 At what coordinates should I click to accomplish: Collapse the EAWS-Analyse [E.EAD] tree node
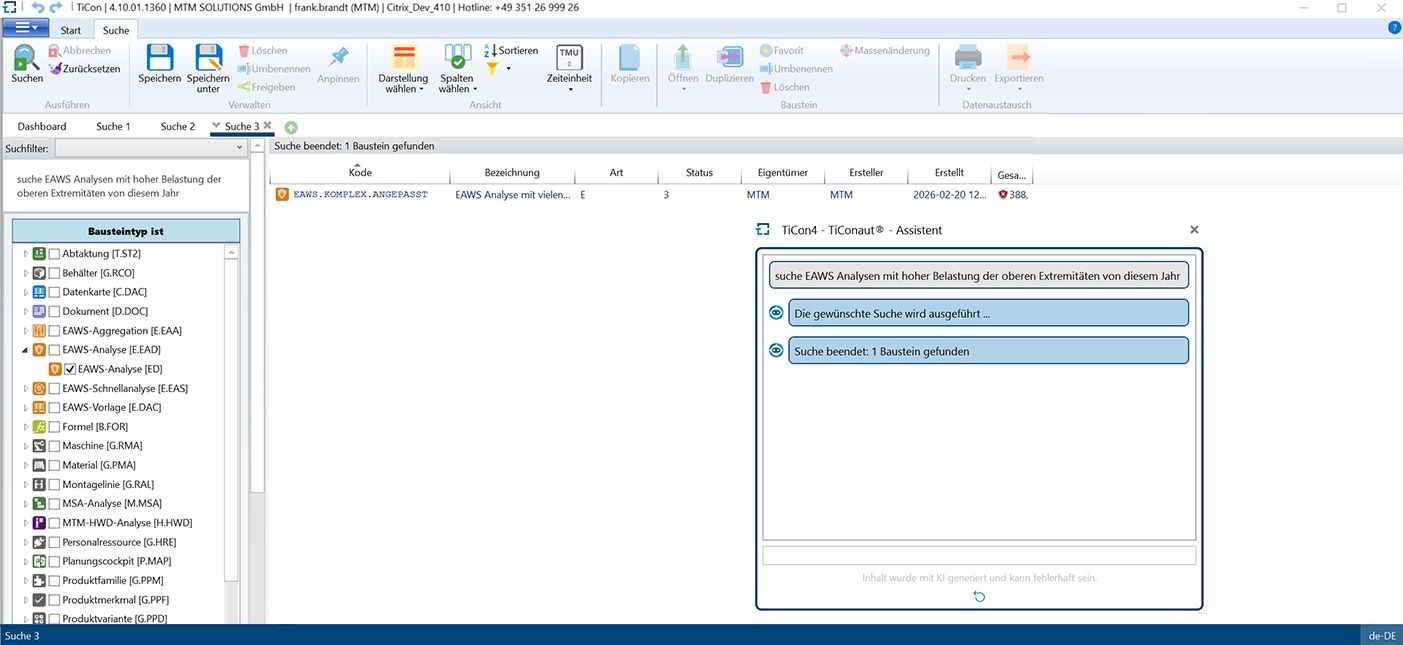pyautogui.click(x=26, y=350)
